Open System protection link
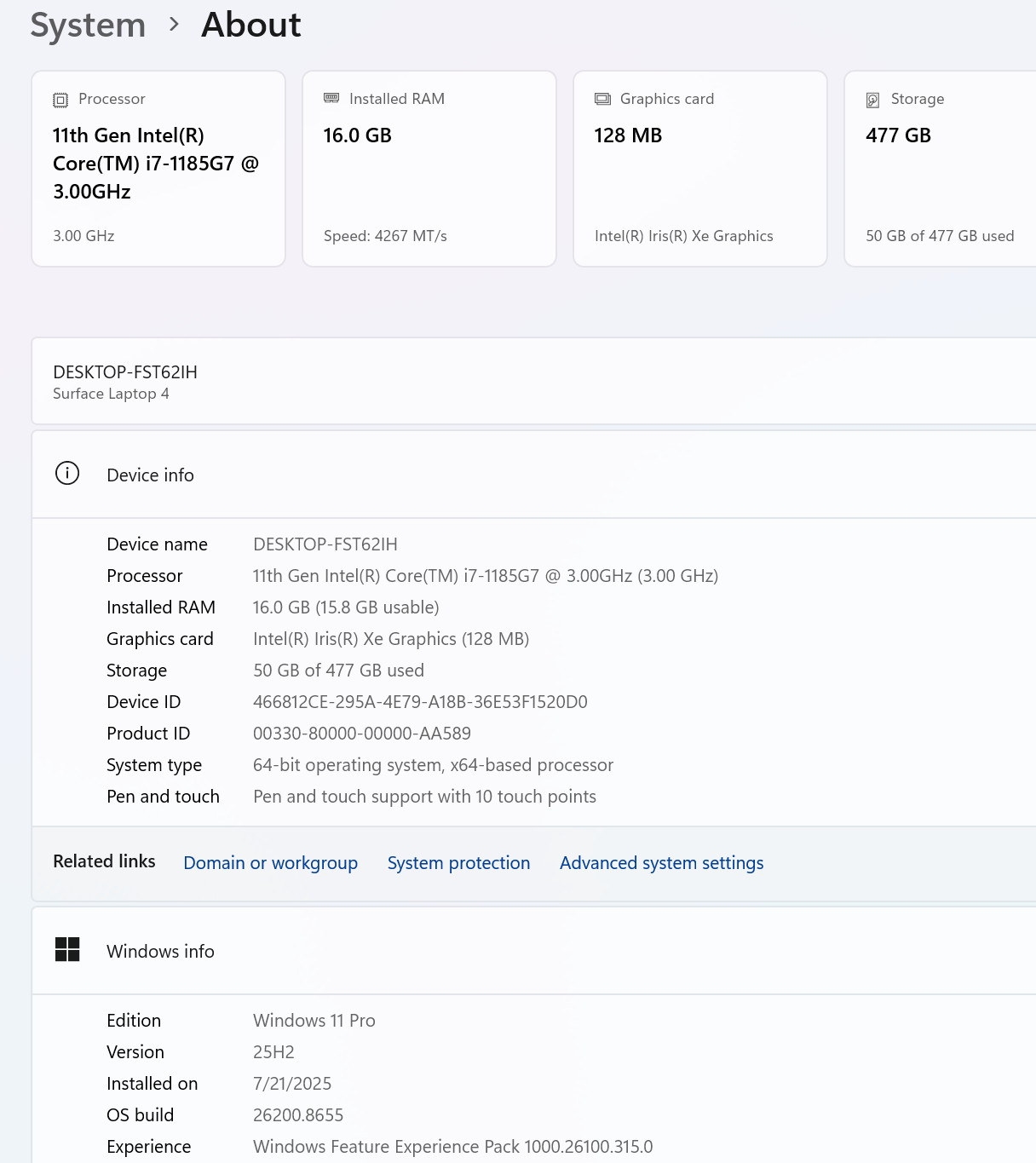This screenshot has height=1163, width=1036. pyautogui.click(x=458, y=862)
